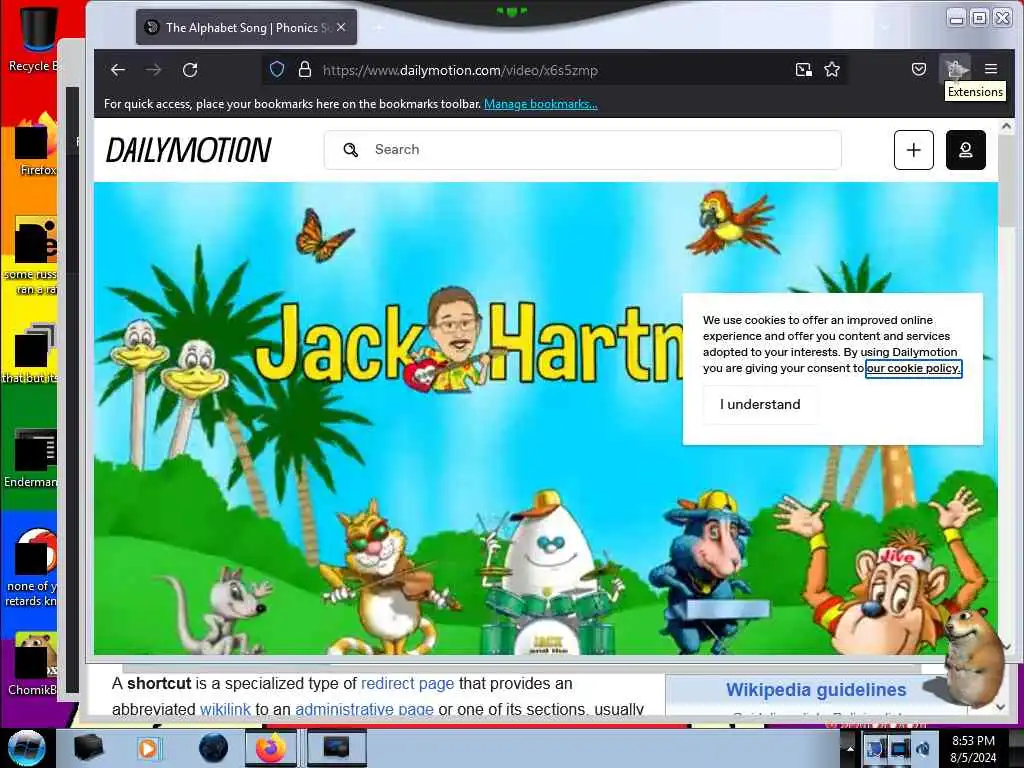Open administrative page link in Wikipedia window
This screenshot has width=1024, height=768.
[x=364, y=709]
